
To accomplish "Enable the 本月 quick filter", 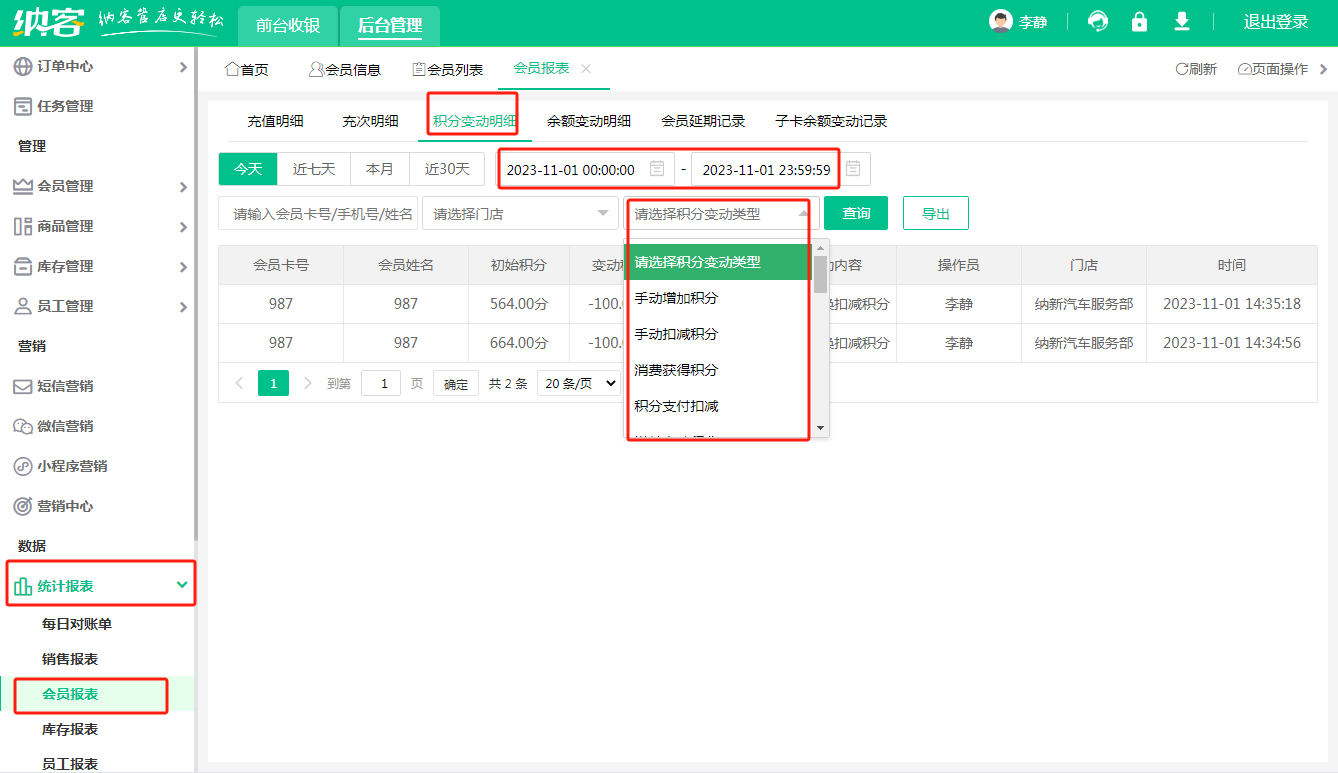I will click(380, 169).
